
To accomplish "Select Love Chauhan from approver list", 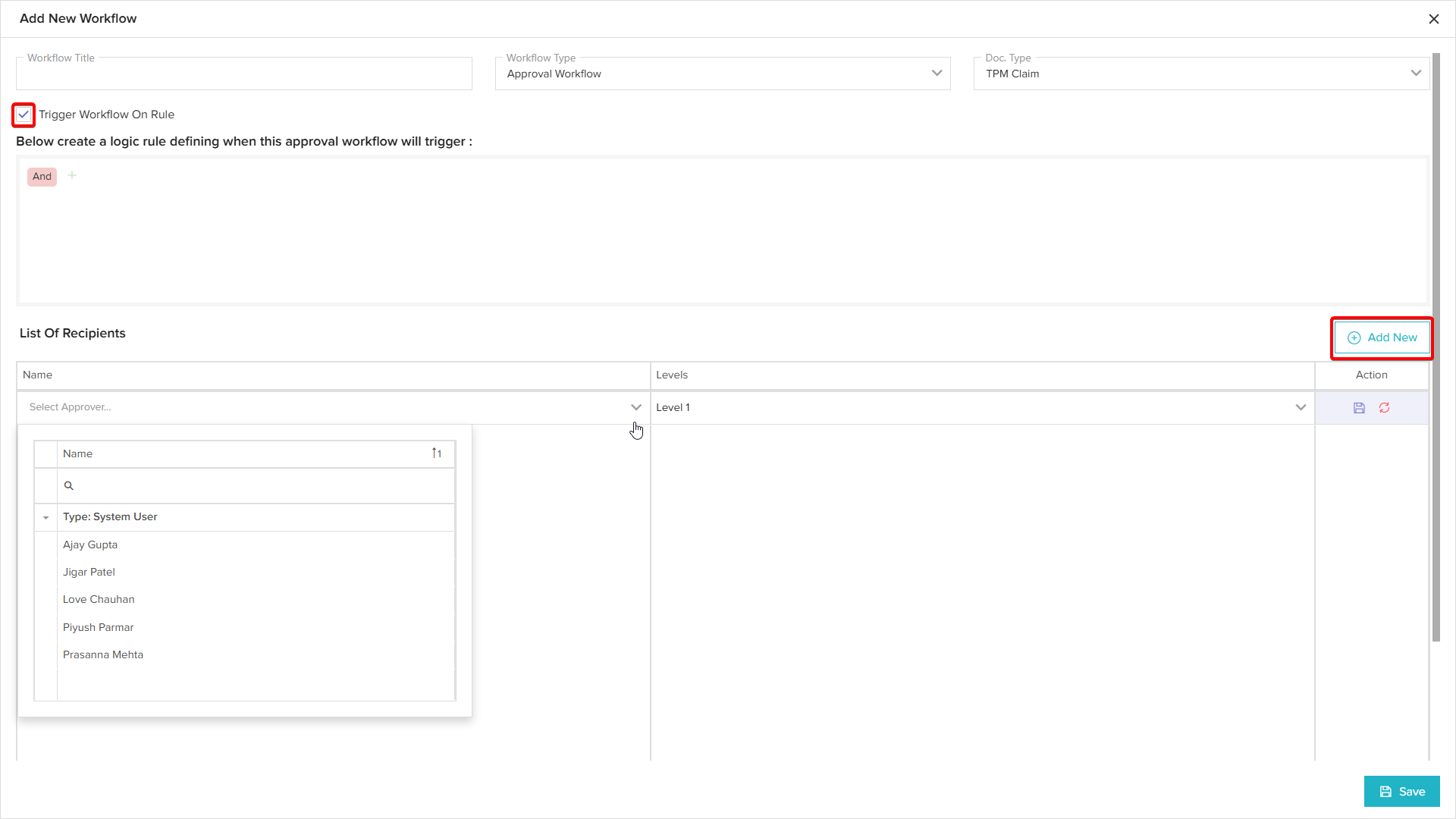I will pos(99,599).
